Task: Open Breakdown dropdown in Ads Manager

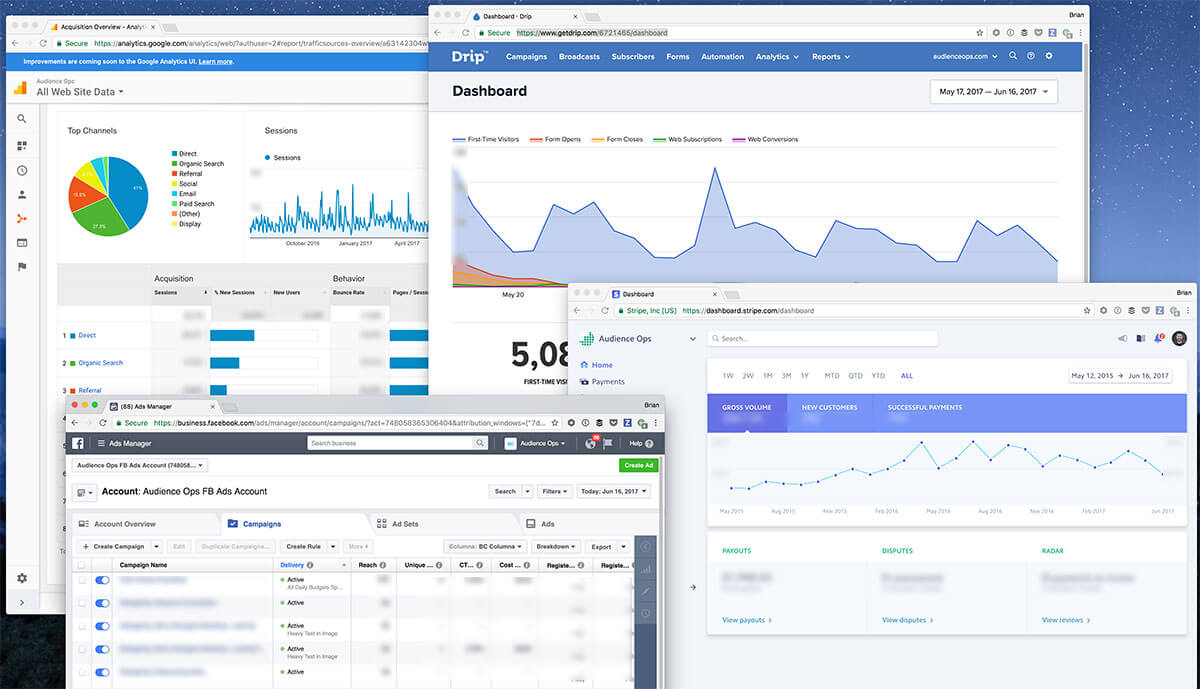Action: [x=555, y=547]
